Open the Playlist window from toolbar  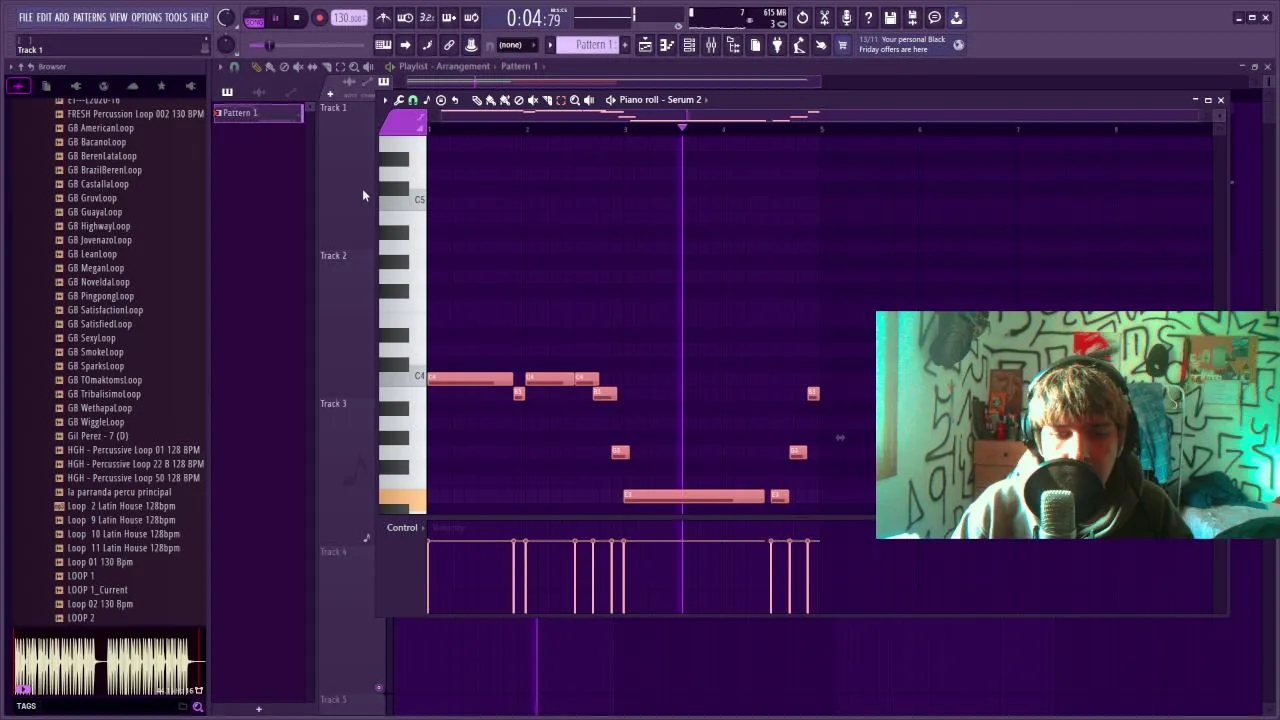[x=645, y=45]
